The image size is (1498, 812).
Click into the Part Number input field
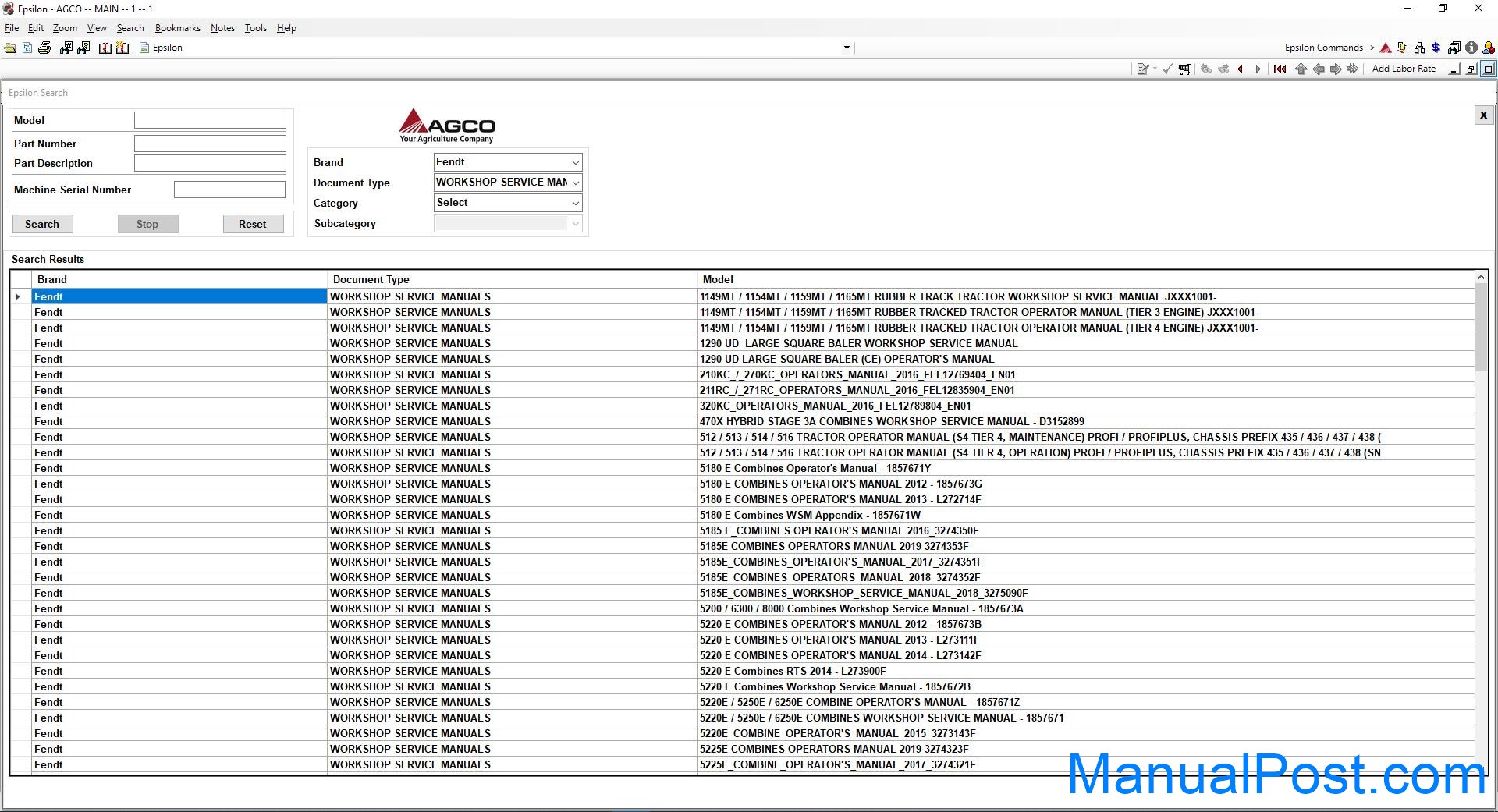pyautogui.click(x=210, y=144)
